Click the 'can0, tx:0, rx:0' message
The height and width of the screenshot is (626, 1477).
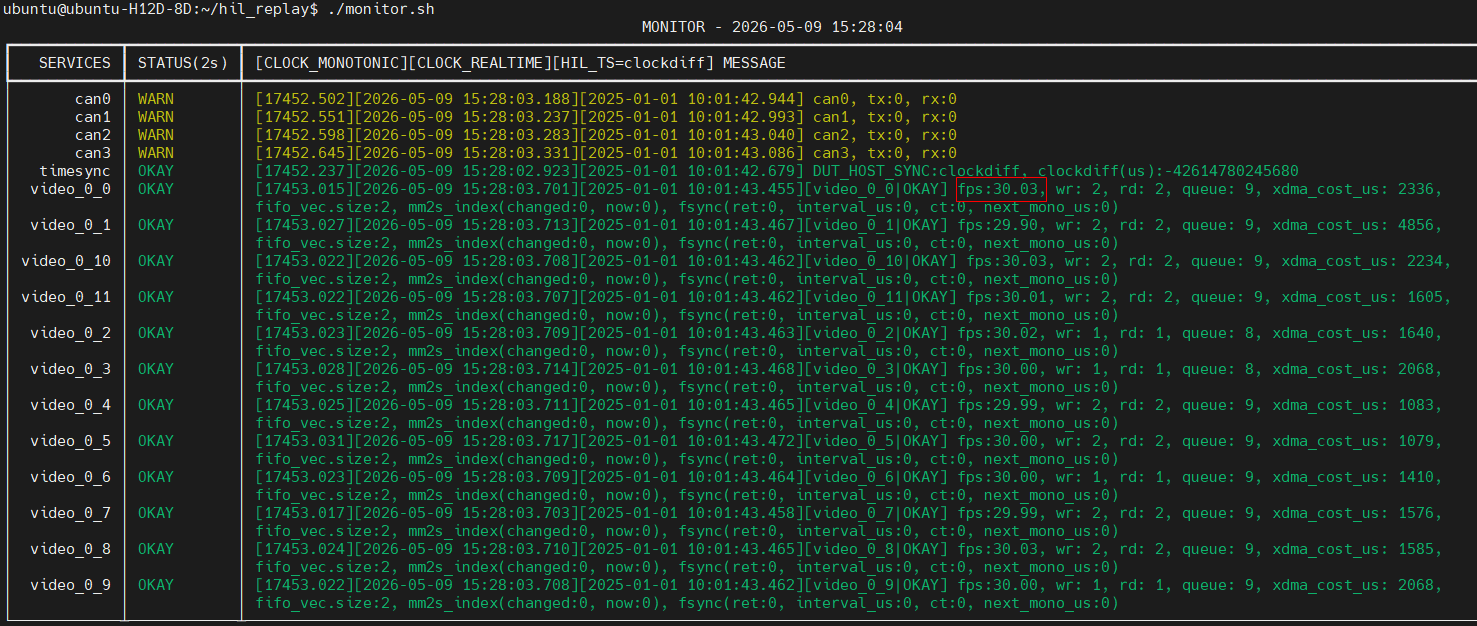click(885, 99)
